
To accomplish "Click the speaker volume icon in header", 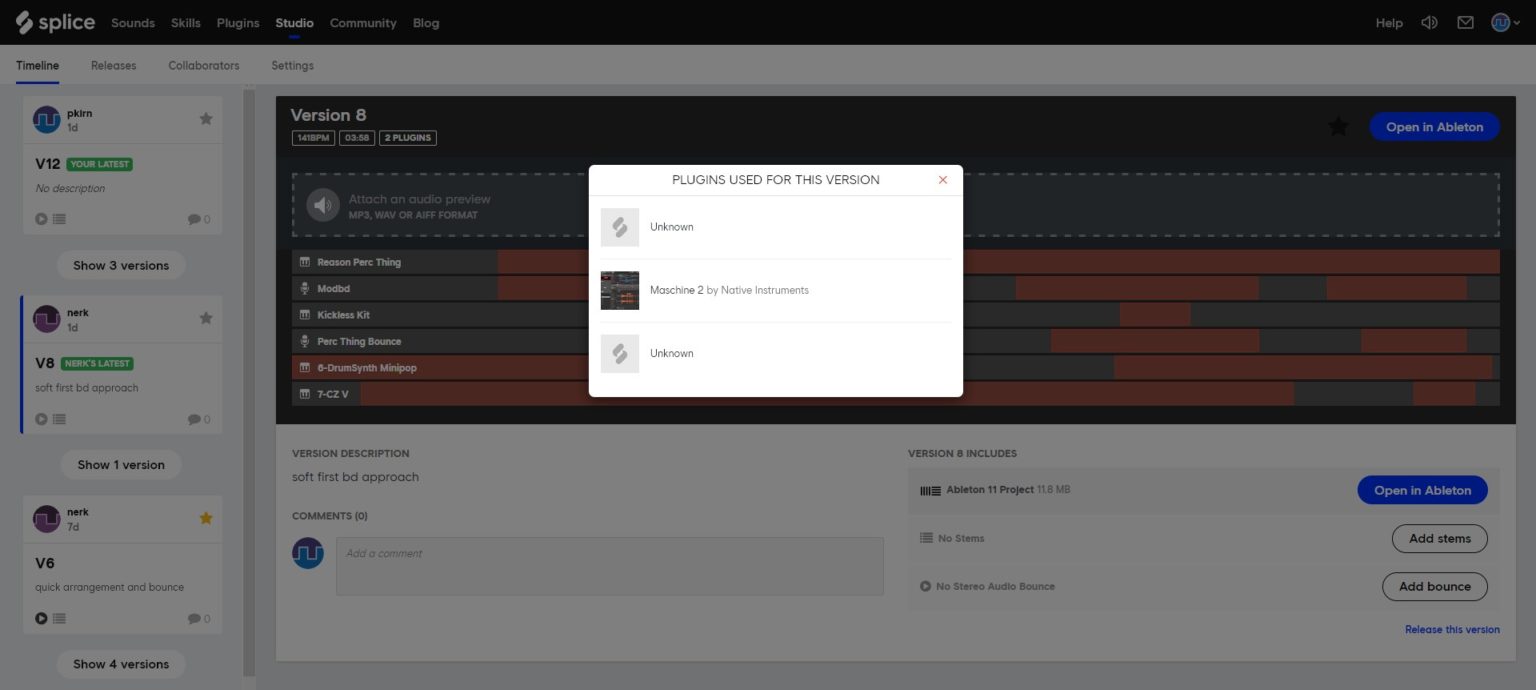I will [1429, 22].
